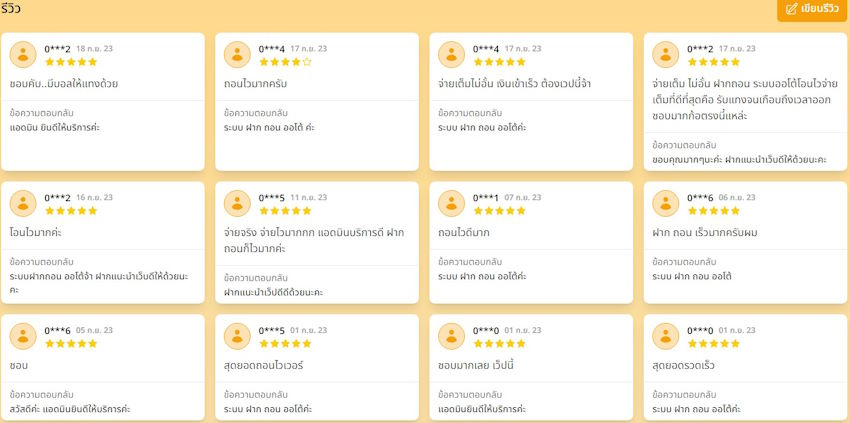The height and width of the screenshot is (423, 850).
Task: Click avatar beside the 'ถอนไวมากครับ' review
Action: point(237,55)
